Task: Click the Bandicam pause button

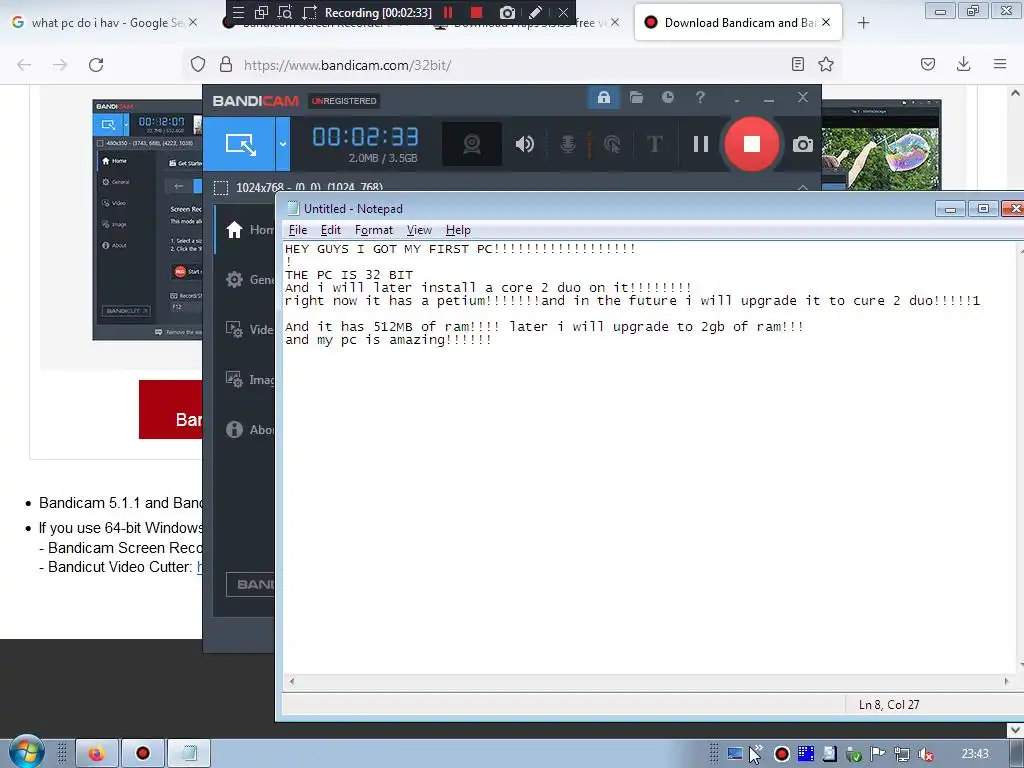Action: point(701,144)
